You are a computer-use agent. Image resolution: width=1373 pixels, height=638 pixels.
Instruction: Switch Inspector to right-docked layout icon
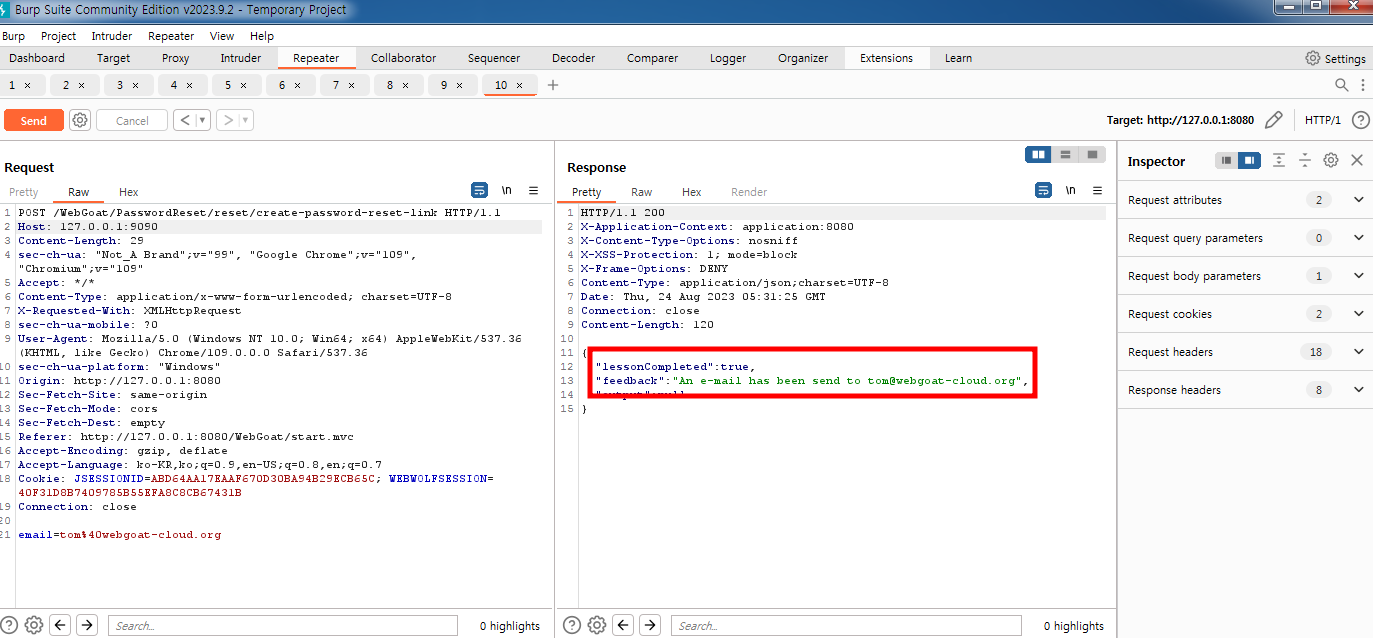(x=1249, y=160)
